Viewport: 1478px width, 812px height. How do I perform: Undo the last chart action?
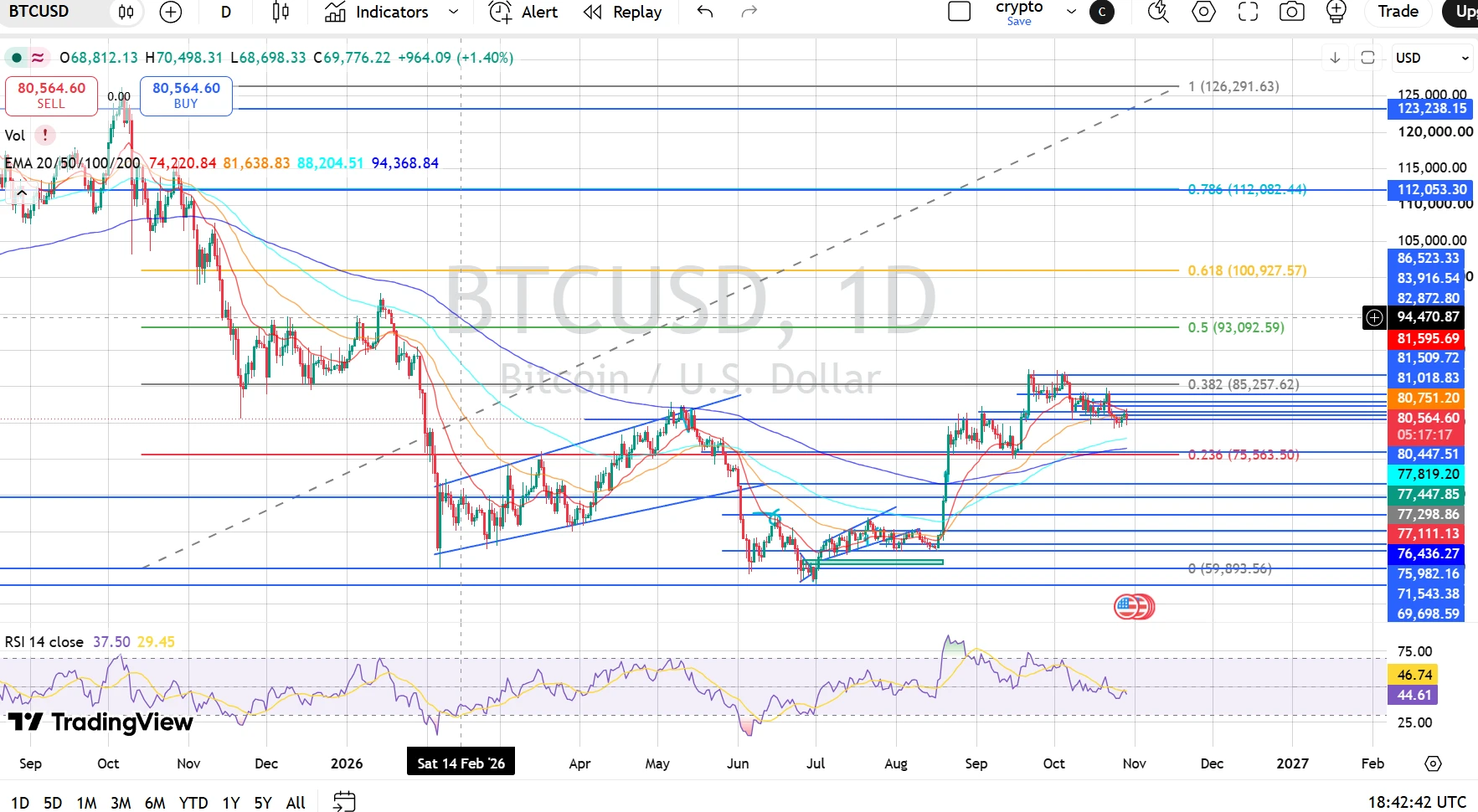(x=705, y=12)
